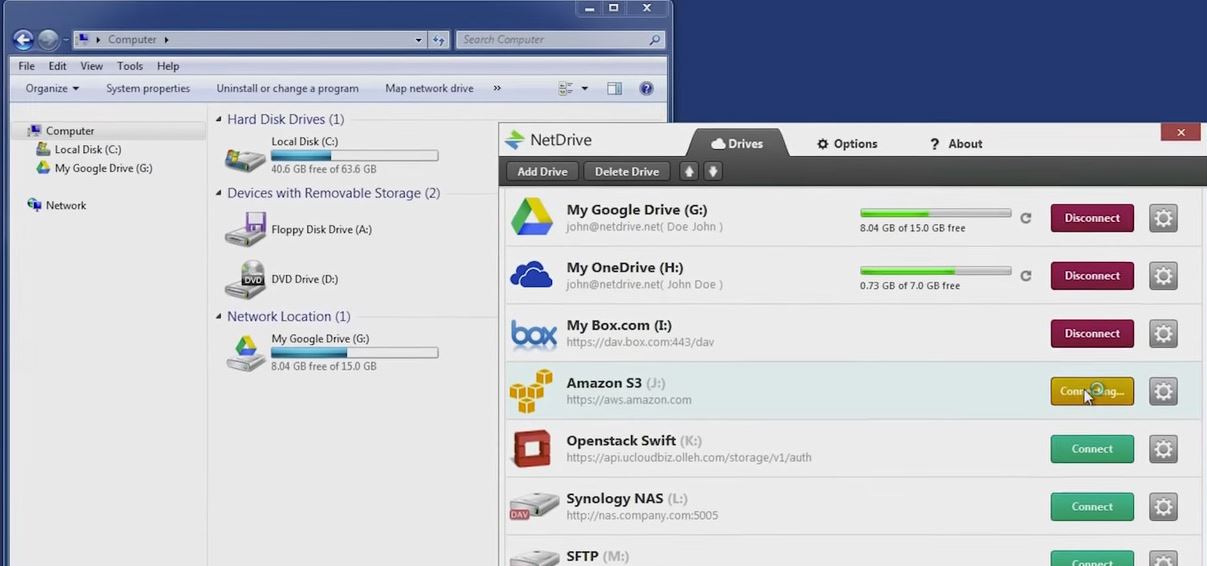Collapse Network Location group
This screenshot has width=1207, height=566.
(219, 317)
